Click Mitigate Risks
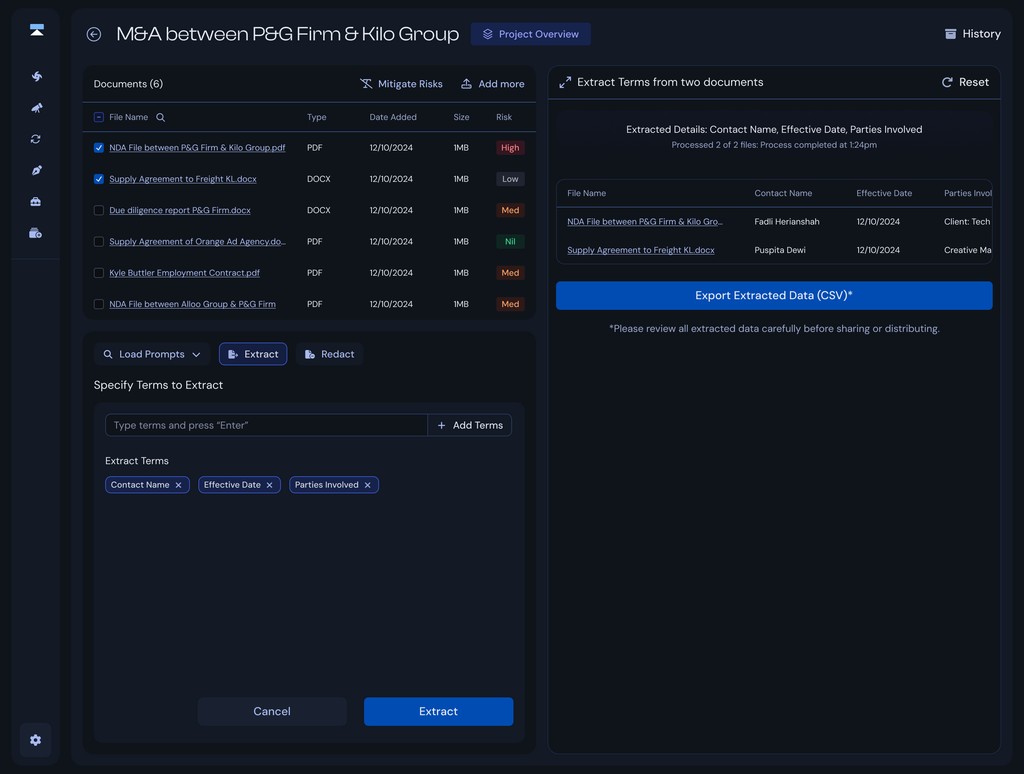Image resolution: width=1024 pixels, height=774 pixels. [401, 84]
